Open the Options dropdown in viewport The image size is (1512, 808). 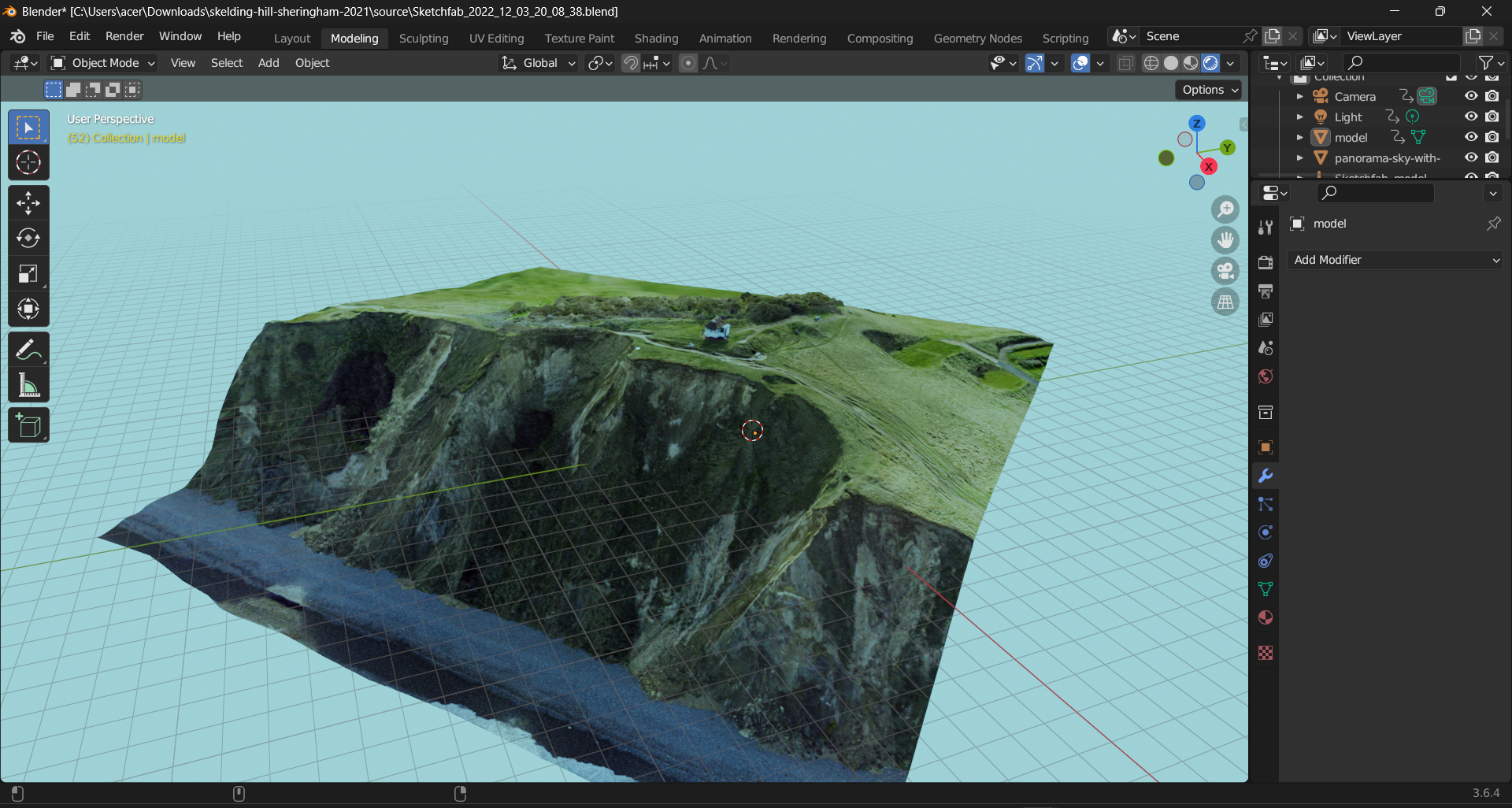1210,90
